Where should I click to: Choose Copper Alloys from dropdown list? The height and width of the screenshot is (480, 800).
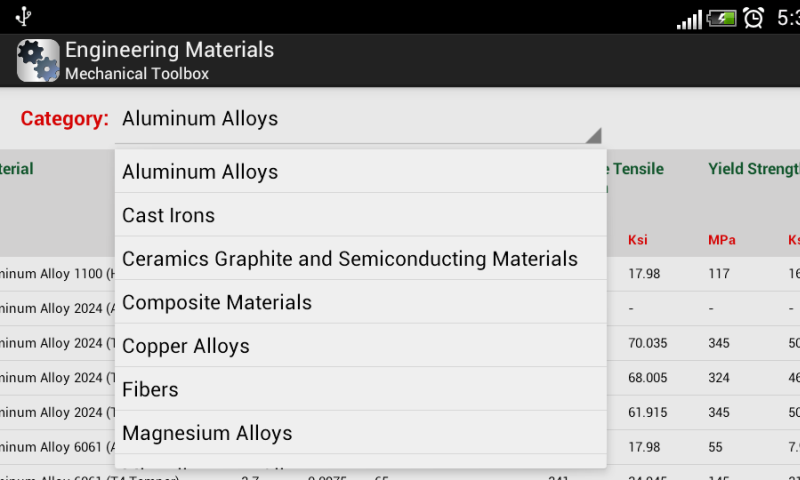coord(361,345)
